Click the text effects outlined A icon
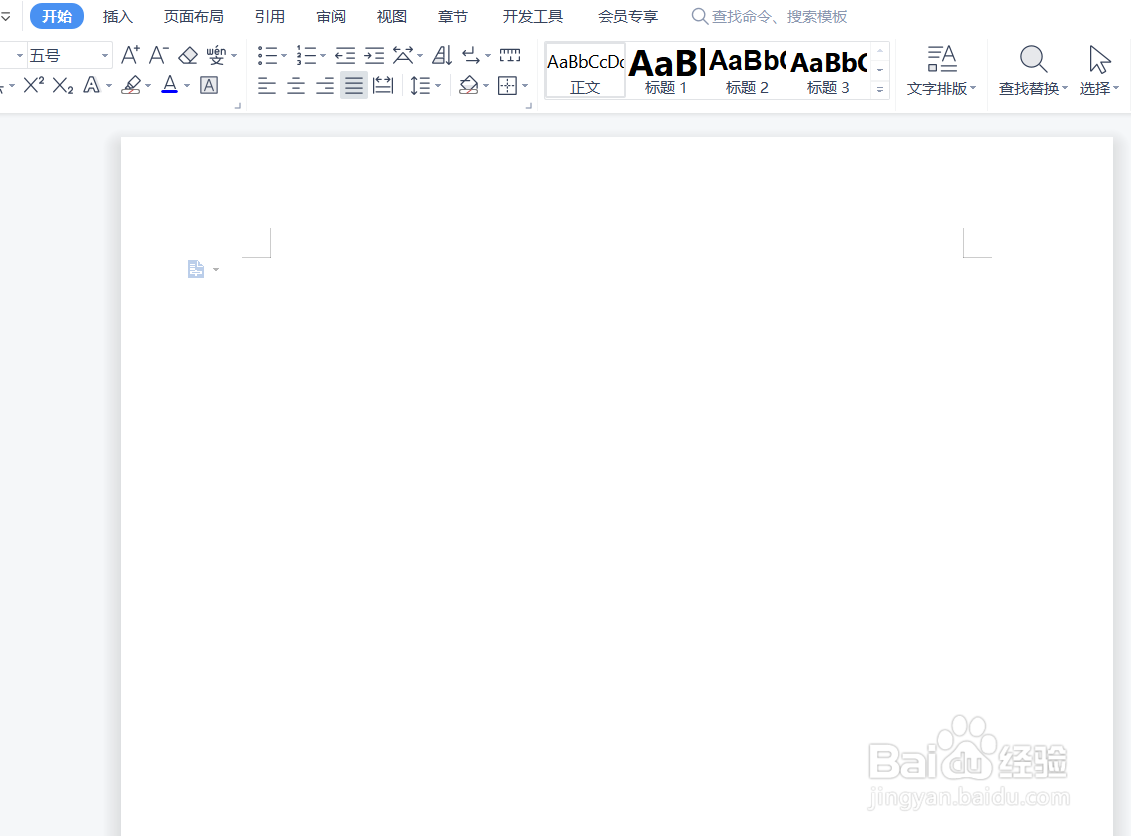This screenshot has height=836, width=1131. click(x=91, y=85)
